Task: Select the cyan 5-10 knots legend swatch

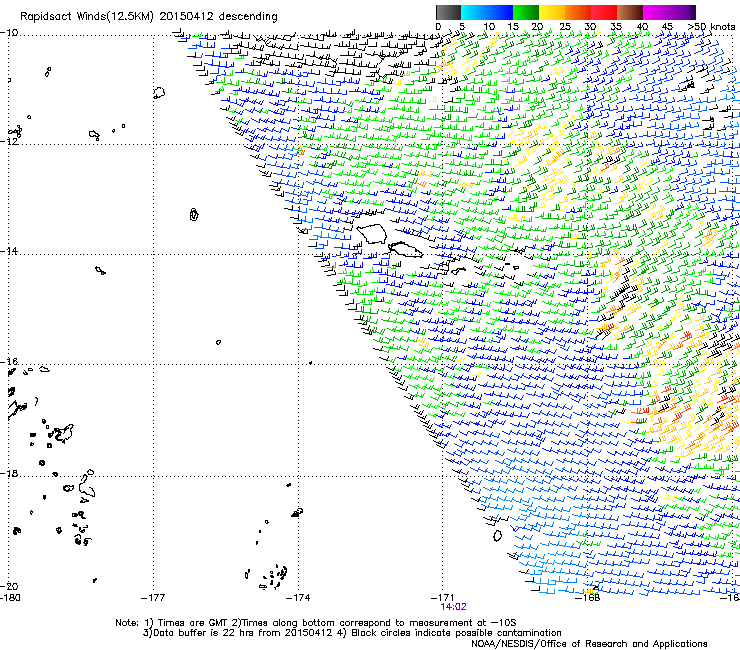Action: [x=474, y=12]
